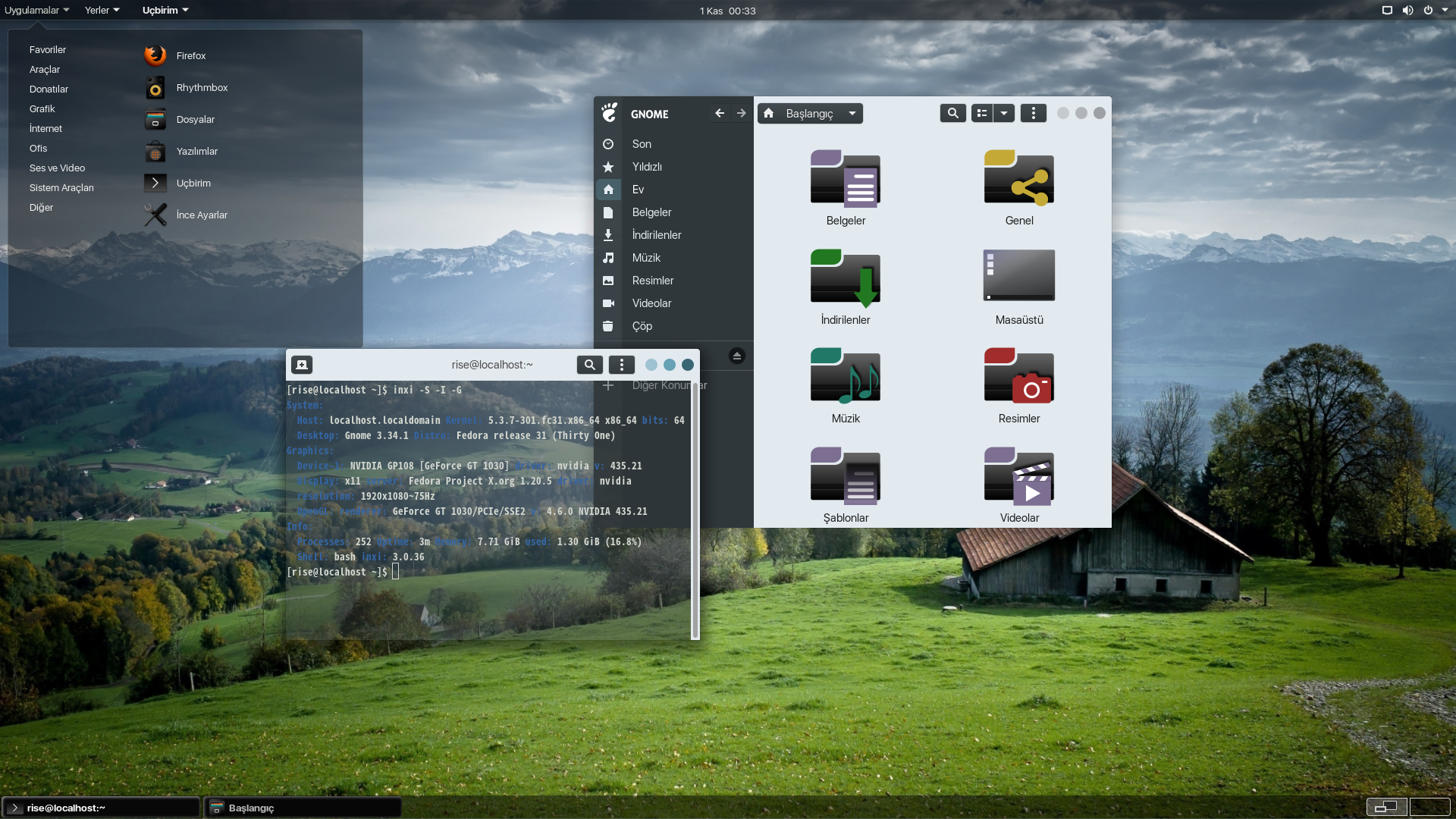
Task: Open the Uçbirim app menu in top bar
Action: click(x=165, y=10)
